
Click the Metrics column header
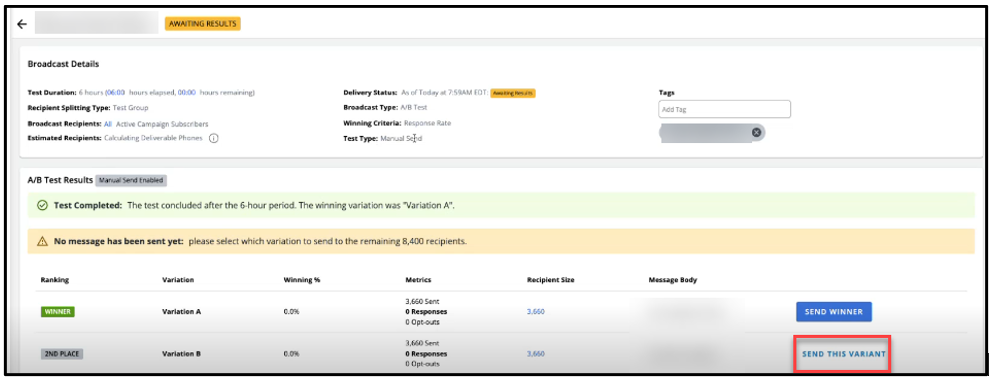[418, 279]
